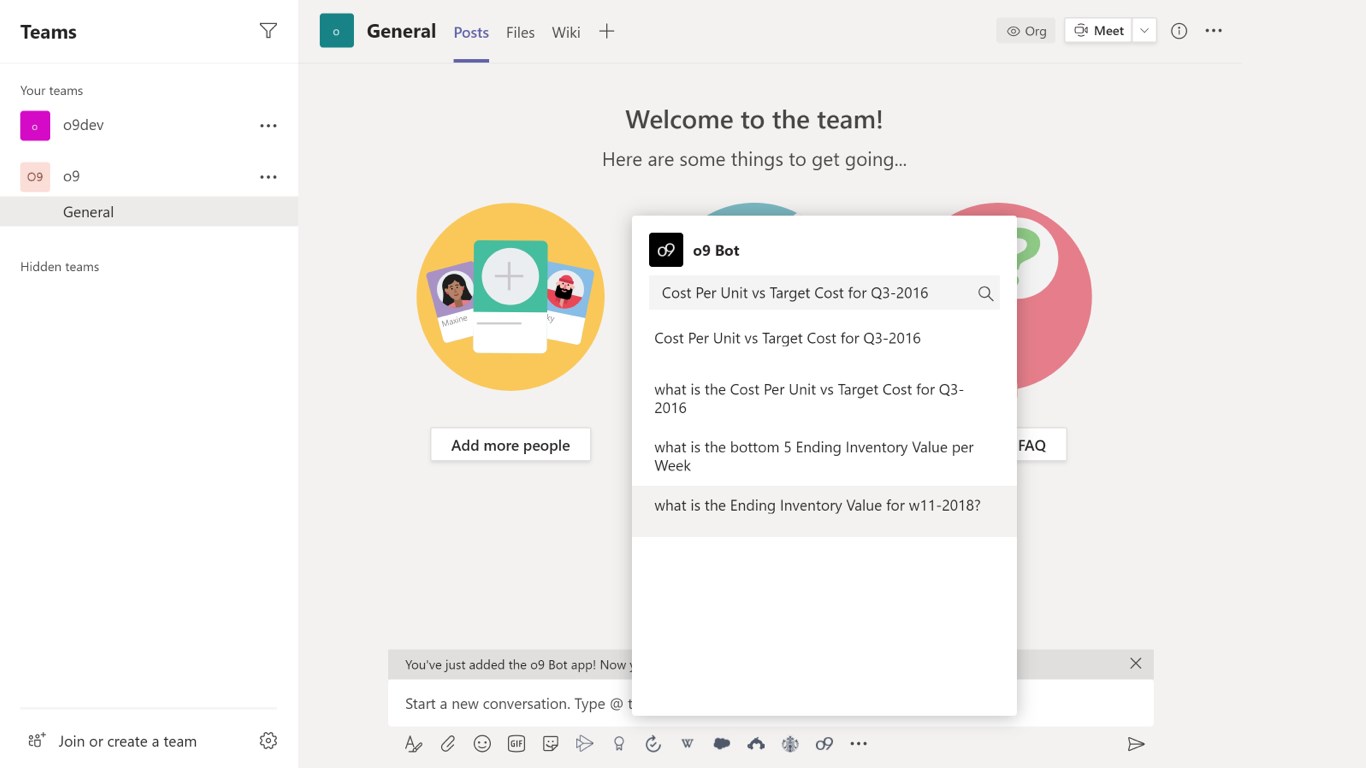Click Add more people button
The width and height of the screenshot is (1366, 768).
[x=510, y=445]
